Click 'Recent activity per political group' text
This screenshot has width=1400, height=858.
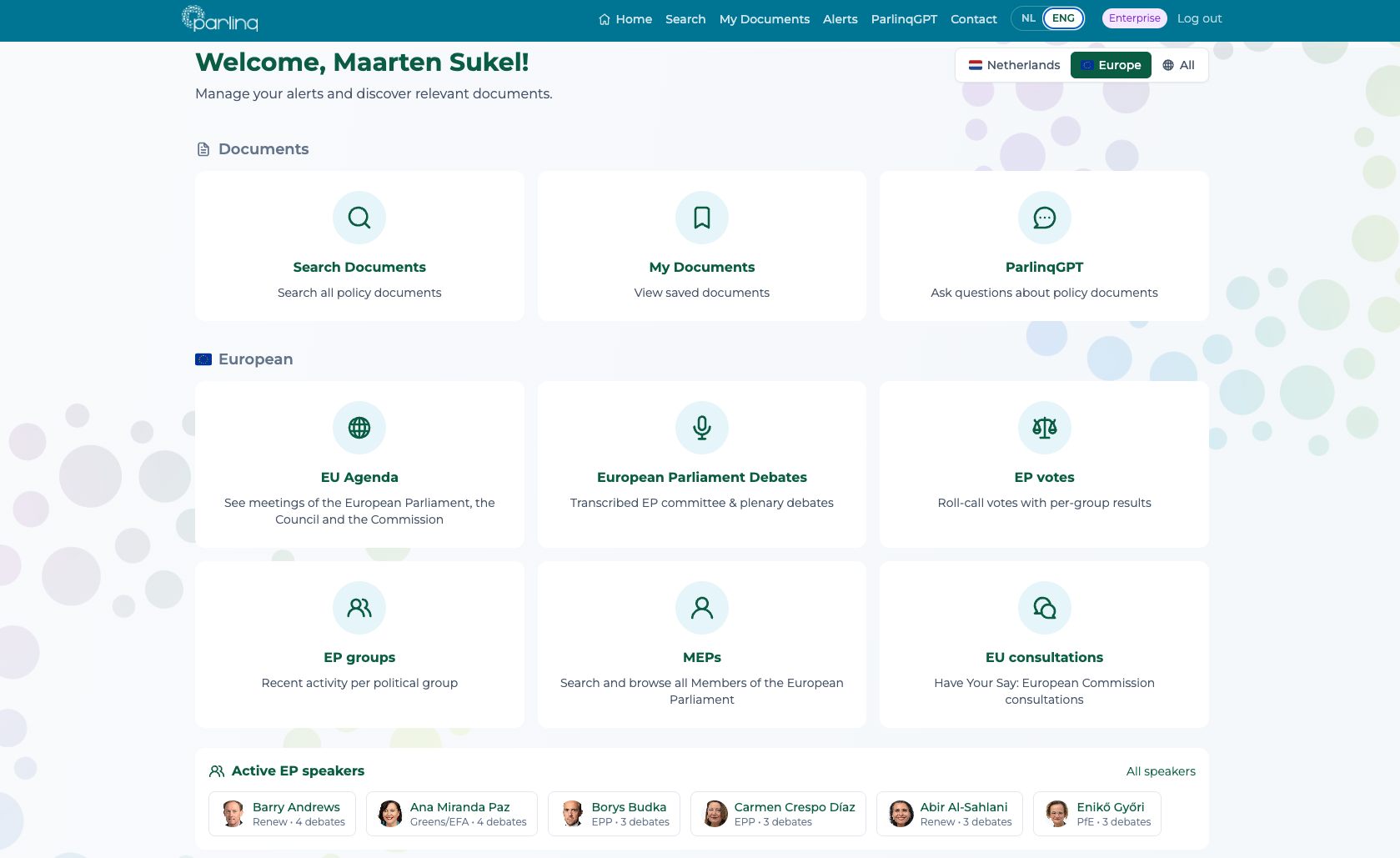click(359, 683)
